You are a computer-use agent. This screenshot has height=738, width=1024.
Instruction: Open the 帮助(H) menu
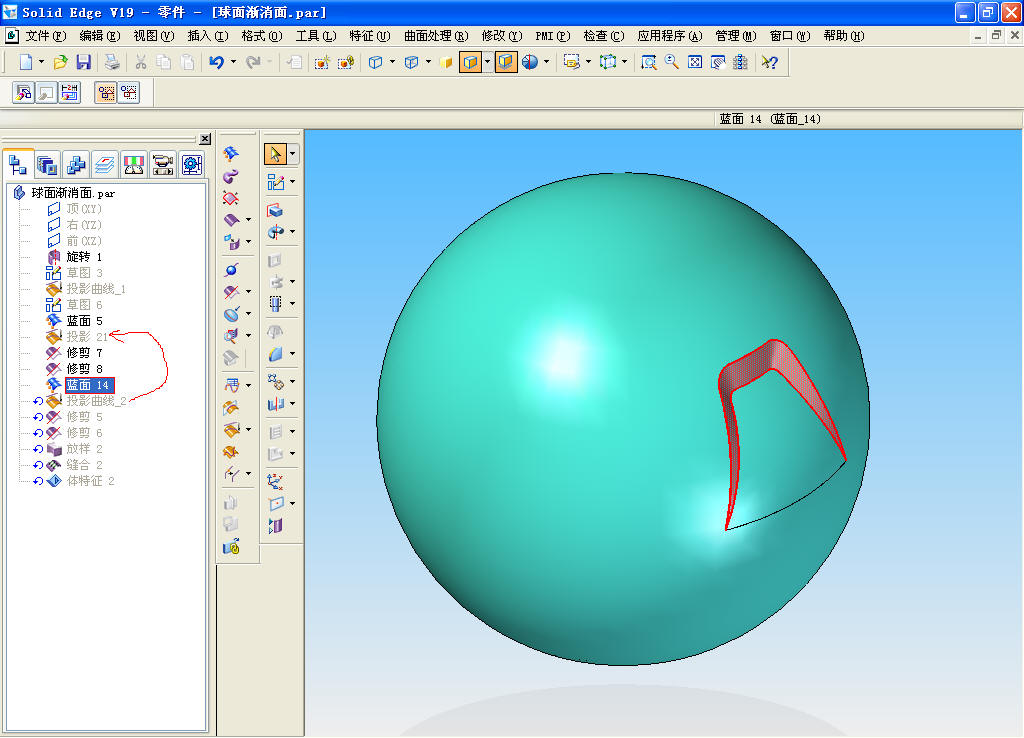pos(844,36)
